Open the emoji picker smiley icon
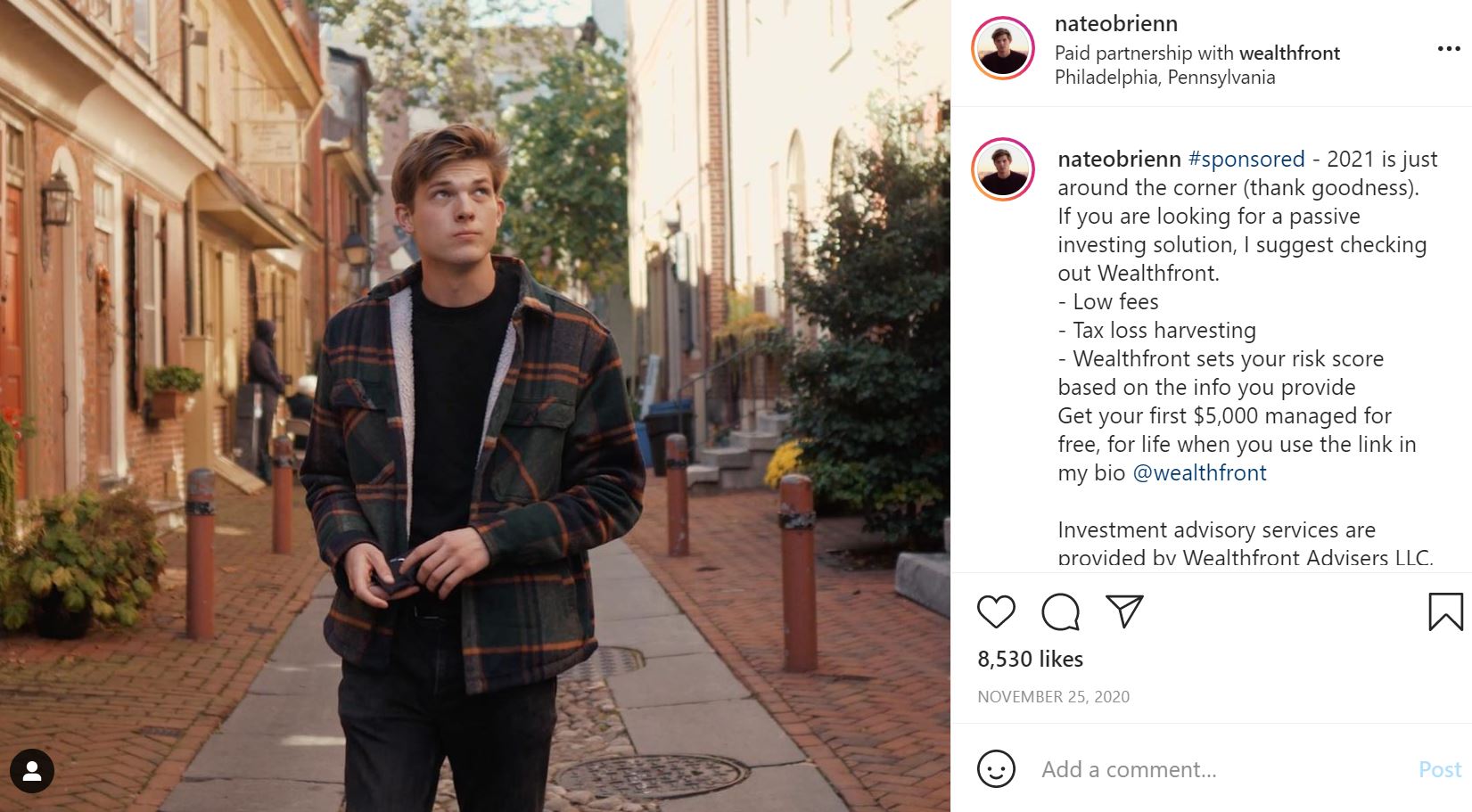 pyautogui.click(x=996, y=768)
